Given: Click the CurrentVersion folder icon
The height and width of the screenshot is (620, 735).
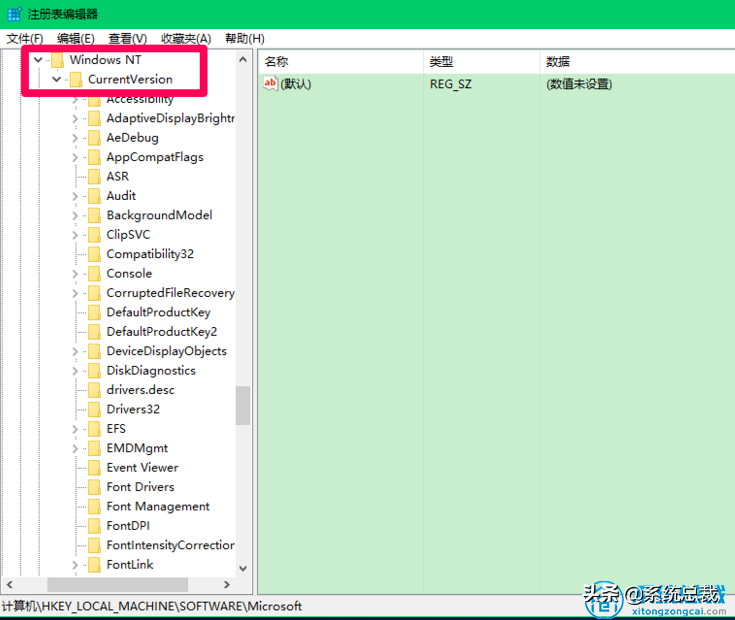Looking at the screenshot, I should [75, 79].
